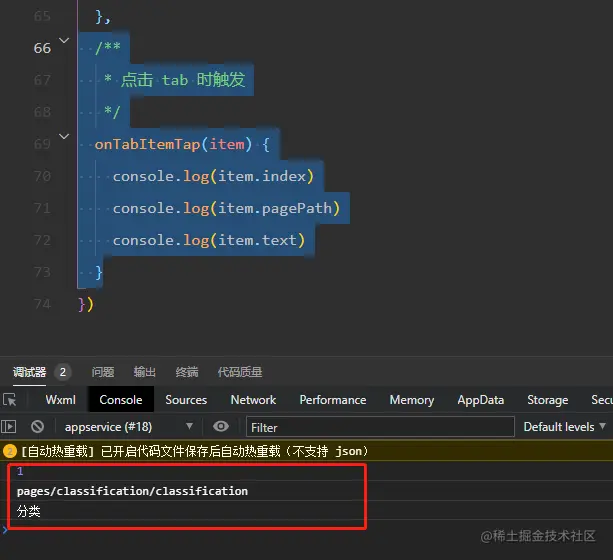Click line number 70 in gutter
This screenshot has height=560, width=613.
point(42,176)
